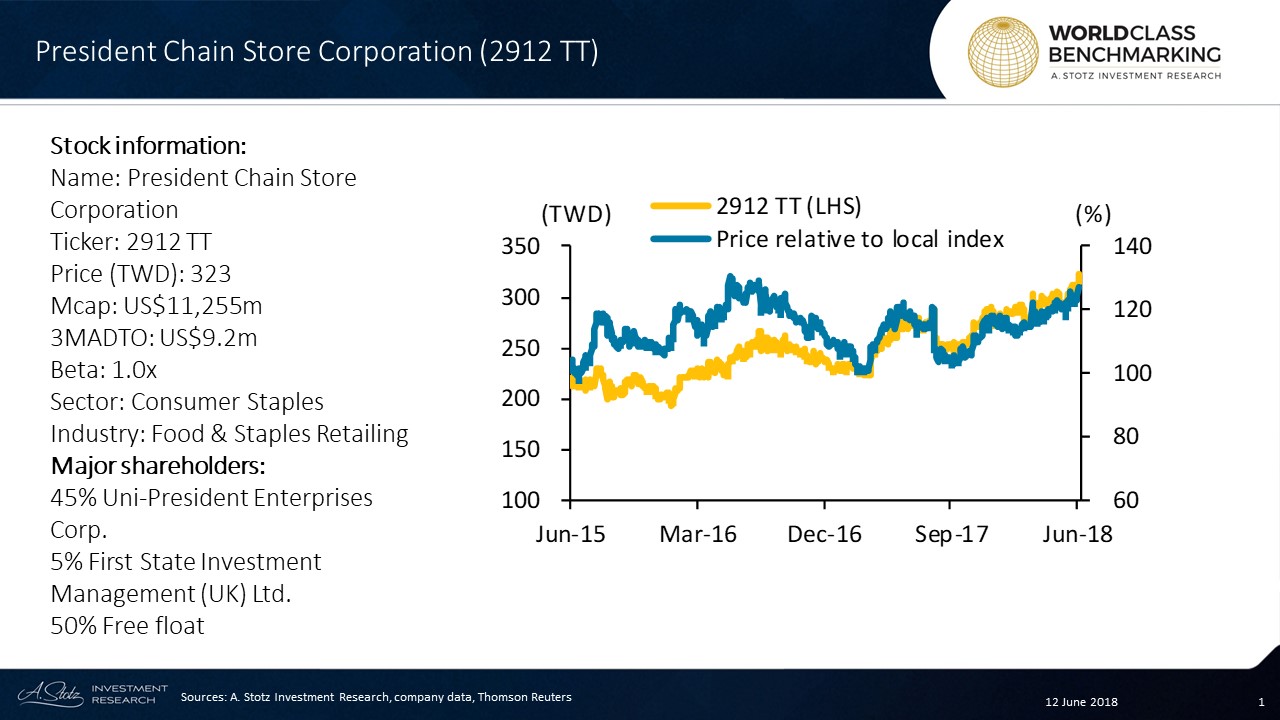1280x720 pixels.
Task: Select the Mar-16 x-axis label
Action: pyautogui.click(x=697, y=534)
